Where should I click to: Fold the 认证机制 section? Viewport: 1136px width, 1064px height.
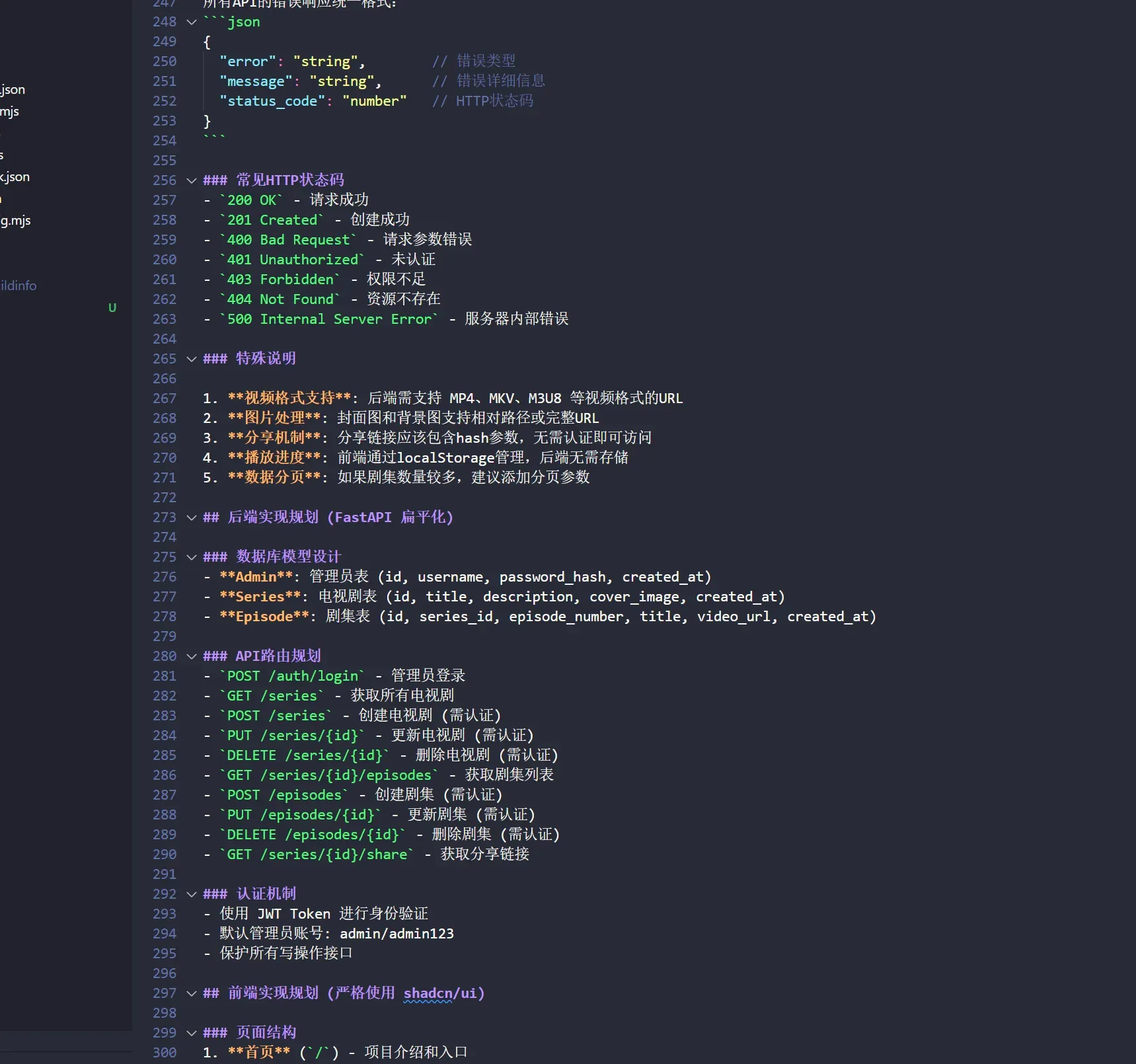192,894
